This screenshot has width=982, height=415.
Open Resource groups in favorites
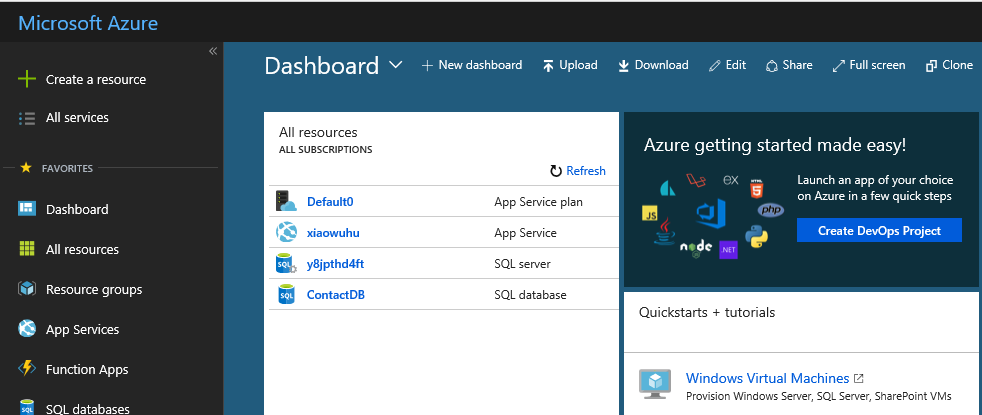(94, 289)
